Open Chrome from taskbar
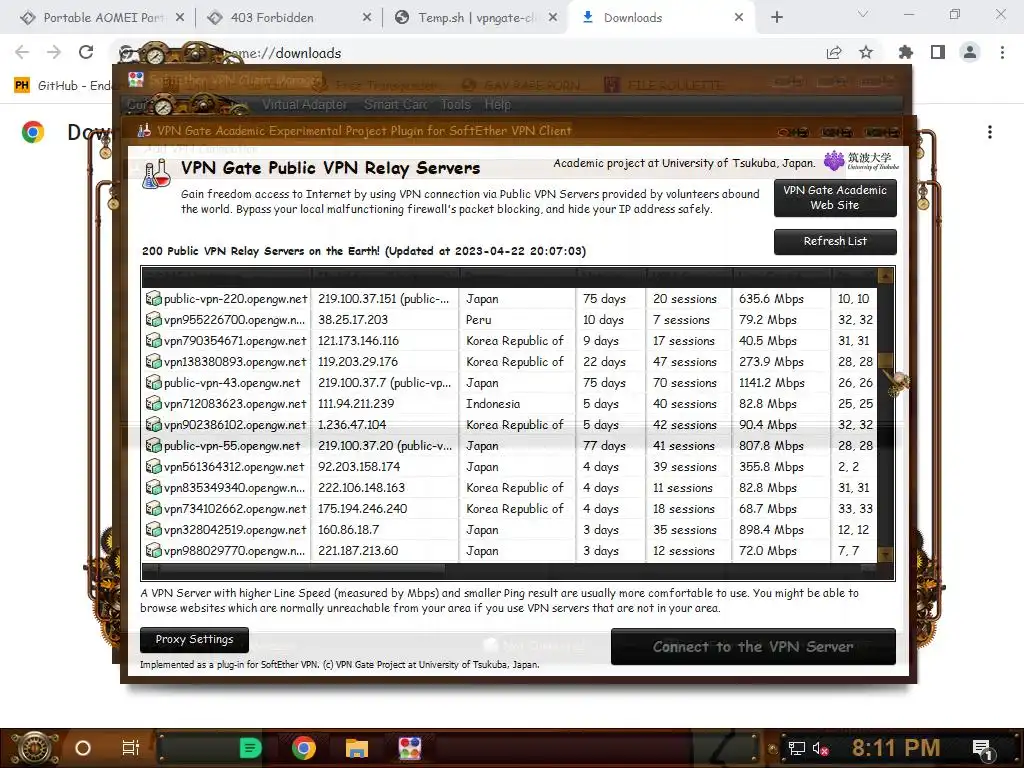This screenshot has width=1024, height=768. pos(304,748)
